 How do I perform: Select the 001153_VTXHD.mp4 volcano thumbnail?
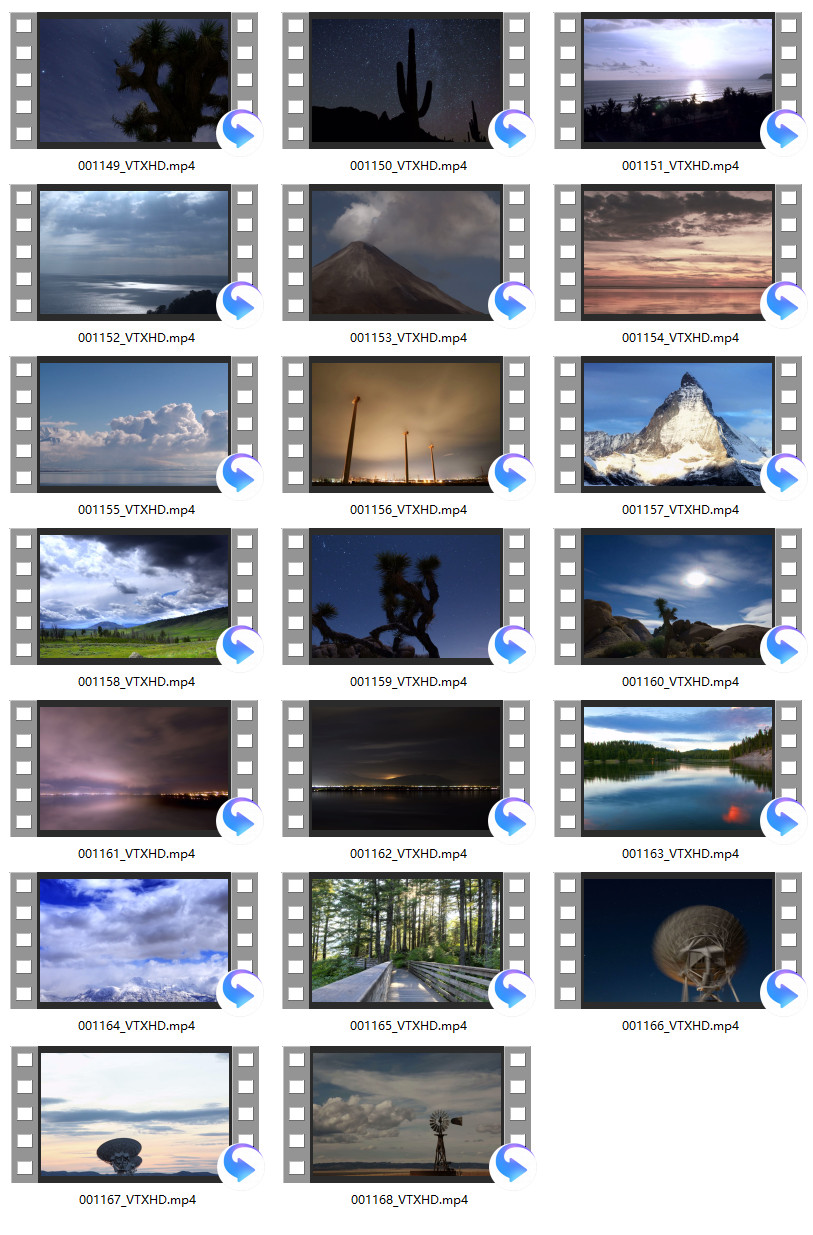coord(406,252)
